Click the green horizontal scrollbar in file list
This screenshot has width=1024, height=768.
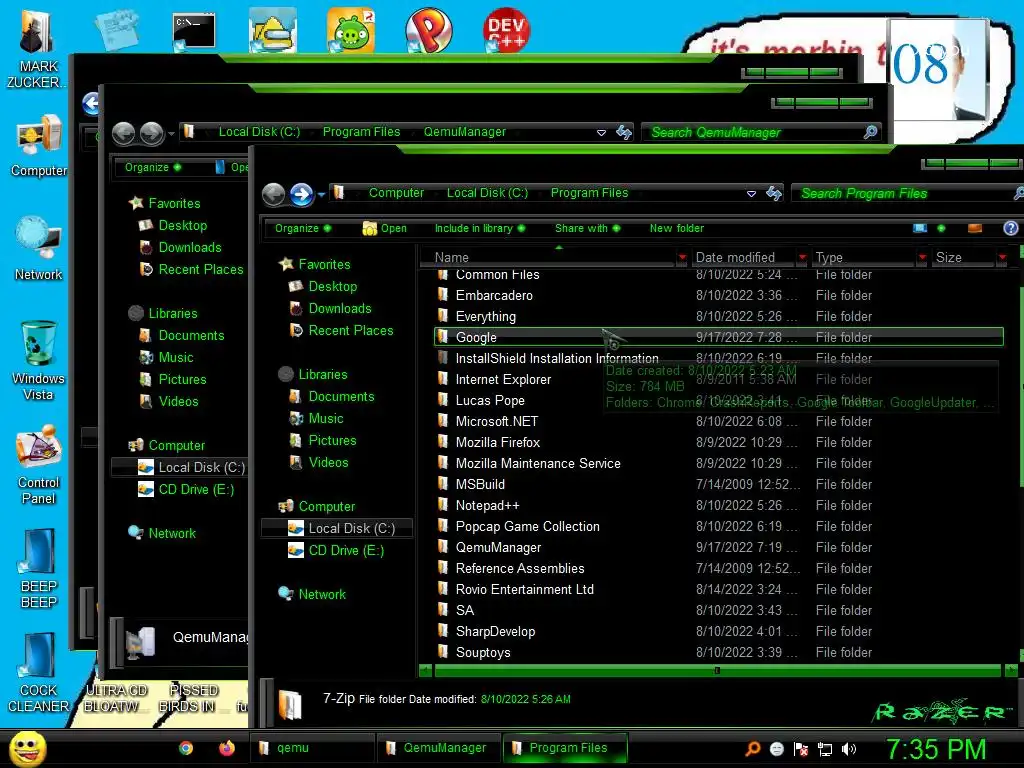point(717,671)
